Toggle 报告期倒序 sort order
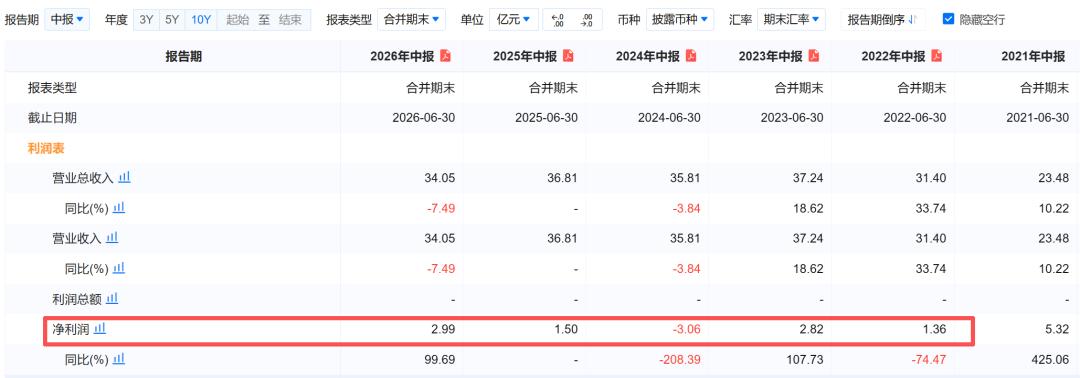The height and width of the screenshot is (378, 1080). (x=883, y=19)
